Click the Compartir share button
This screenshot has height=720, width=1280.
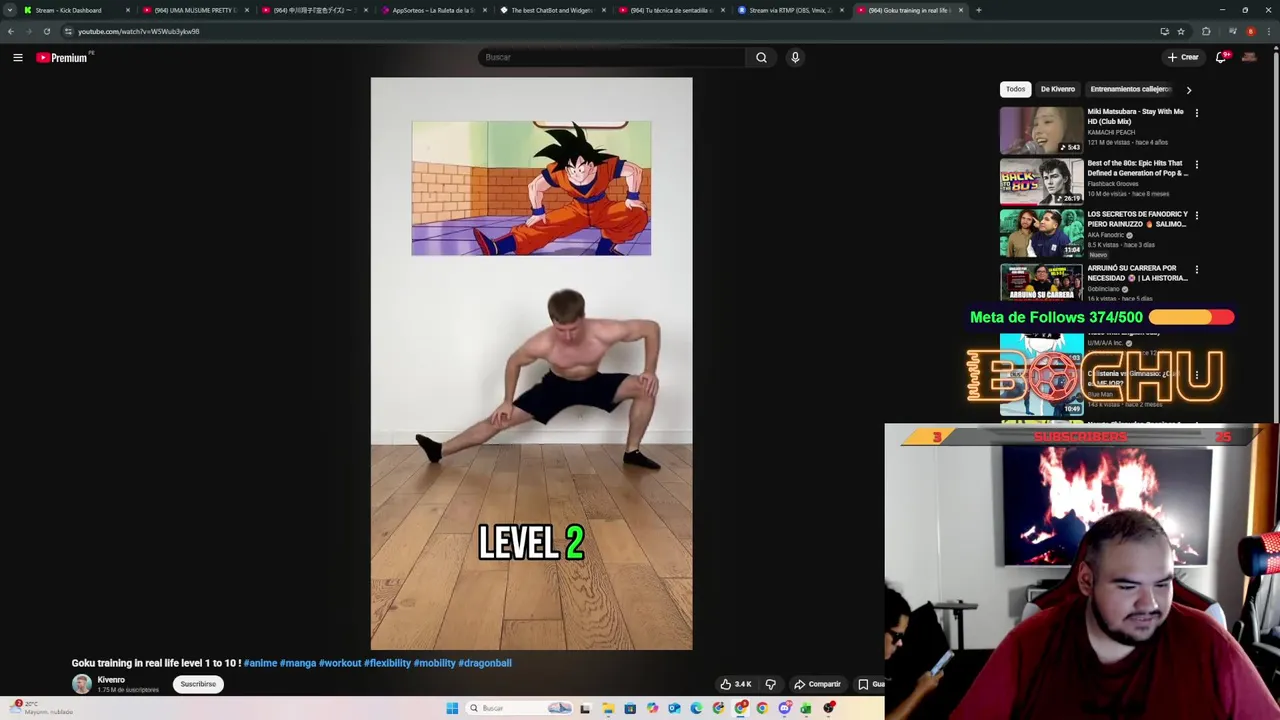coord(817,684)
